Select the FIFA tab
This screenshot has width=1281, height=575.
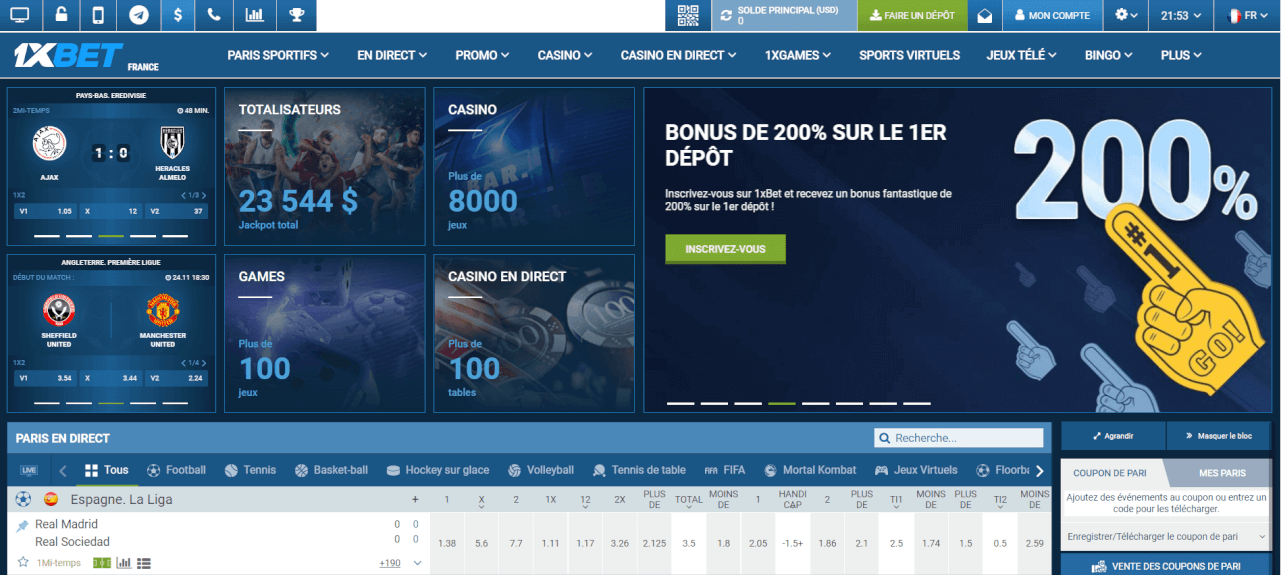725,470
